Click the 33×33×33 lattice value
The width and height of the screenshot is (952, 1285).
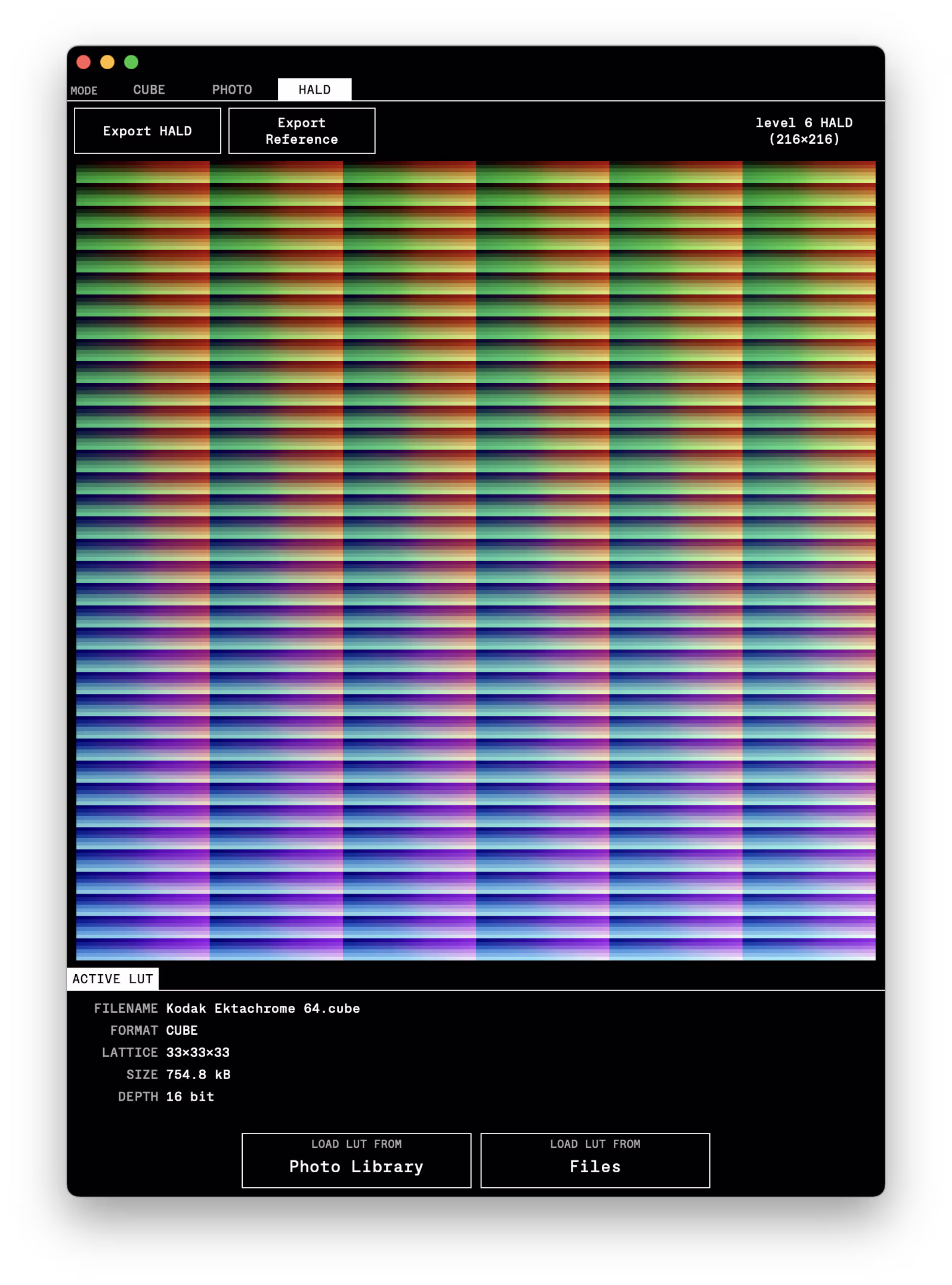click(197, 1053)
